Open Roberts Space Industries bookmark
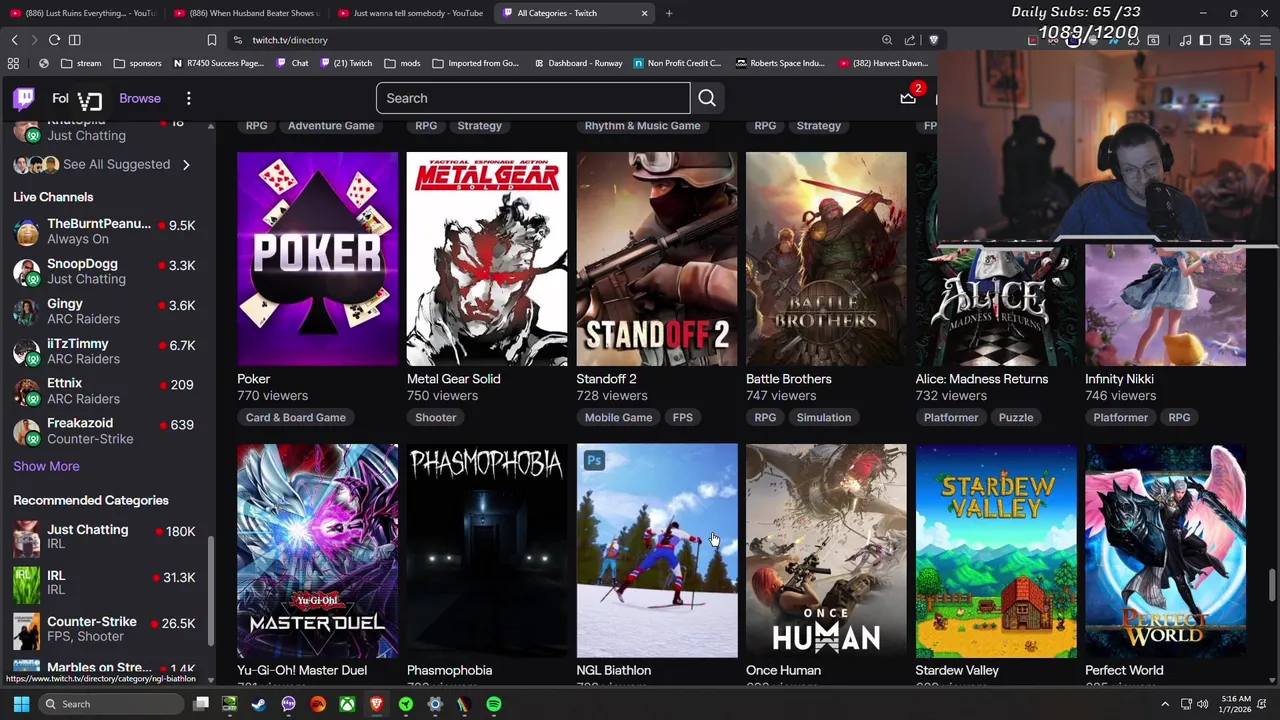Viewport: 1280px width, 720px height. point(779,63)
